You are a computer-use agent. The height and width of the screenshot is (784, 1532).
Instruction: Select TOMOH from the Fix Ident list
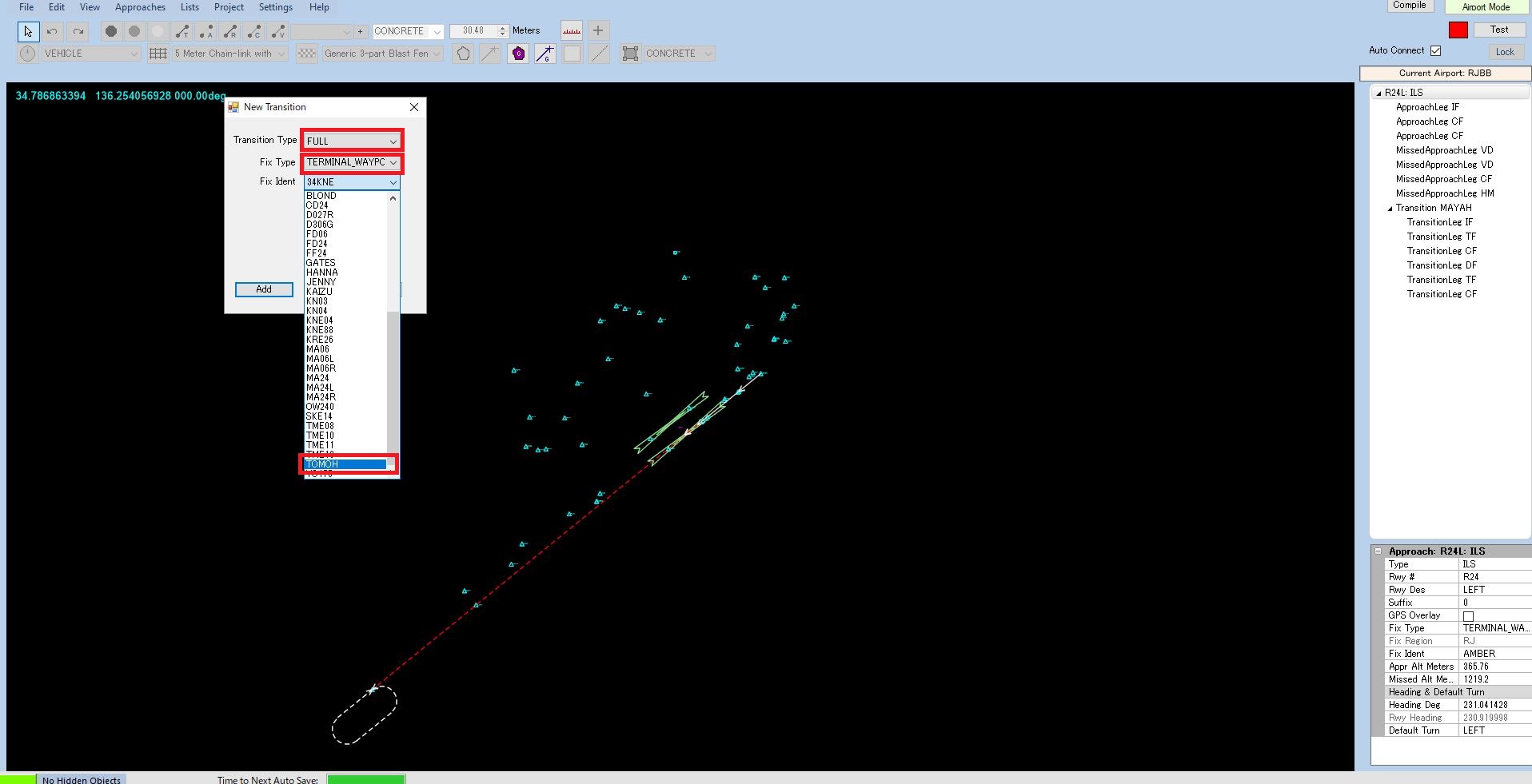tap(345, 464)
